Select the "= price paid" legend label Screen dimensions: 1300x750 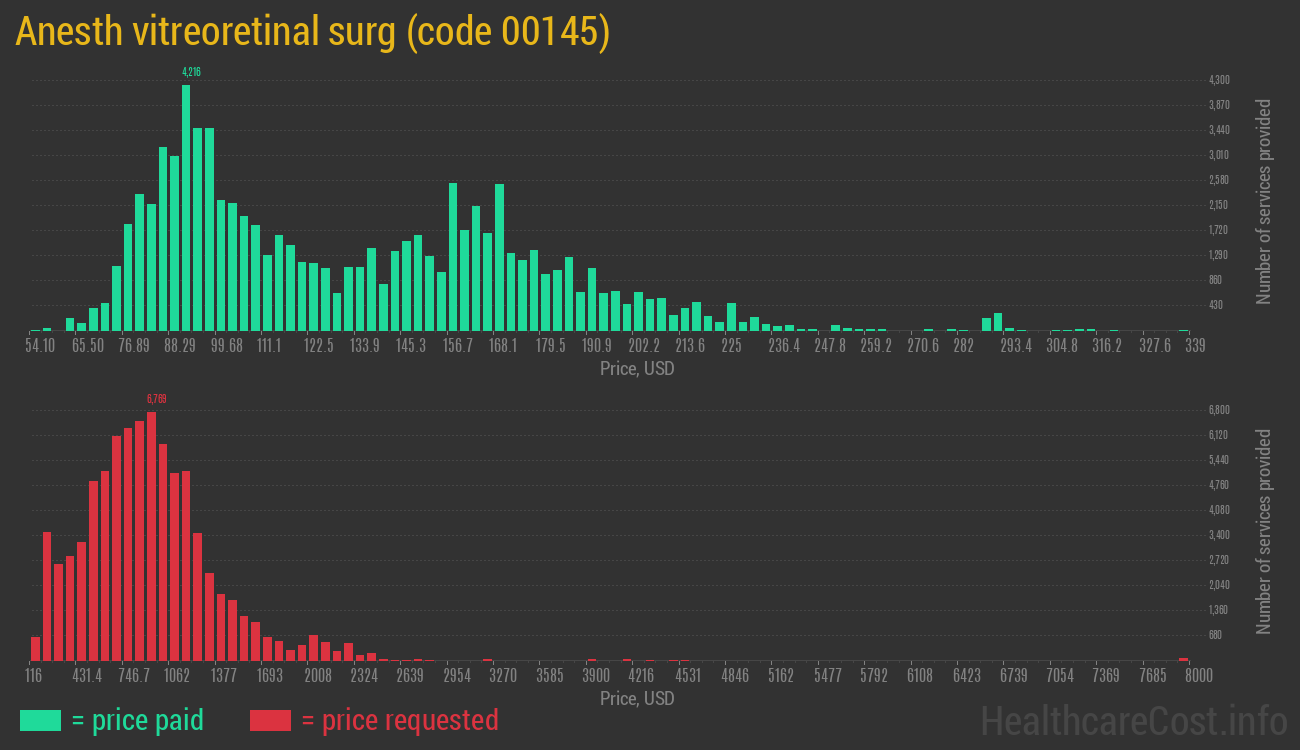(x=138, y=720)
